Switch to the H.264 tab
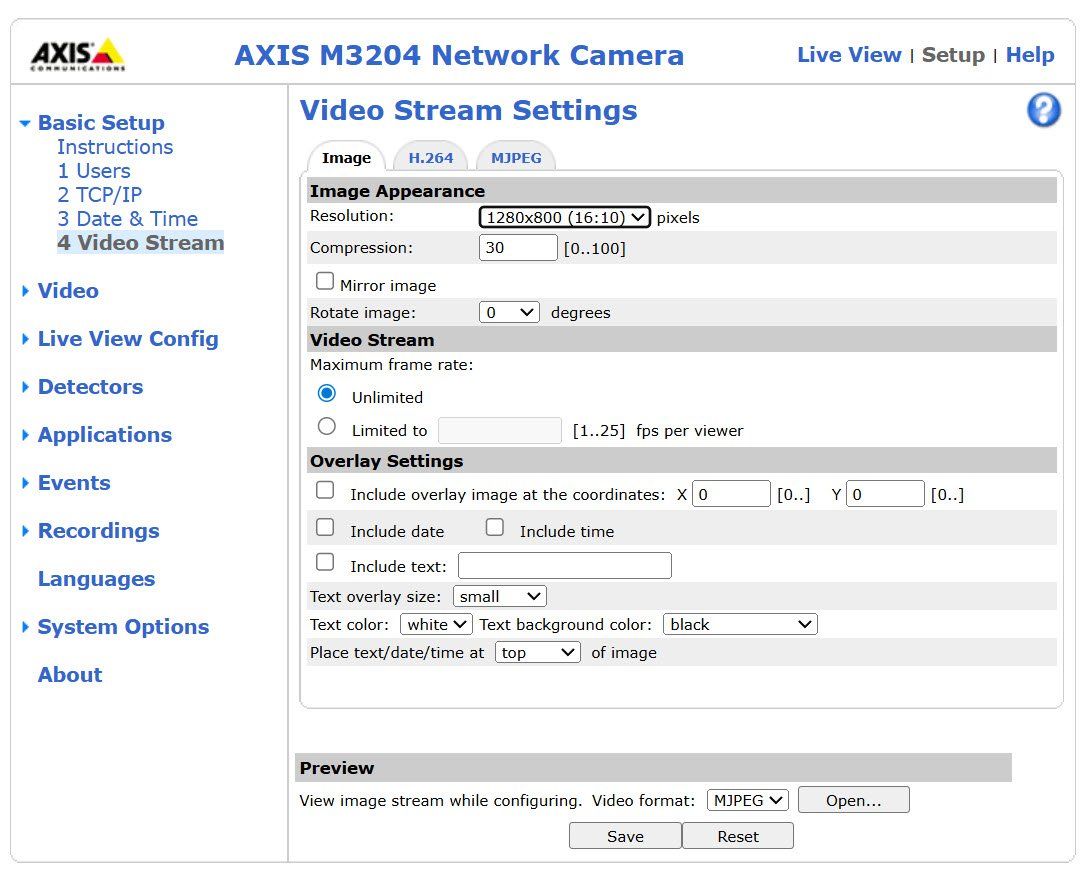 tap(430, 157)
